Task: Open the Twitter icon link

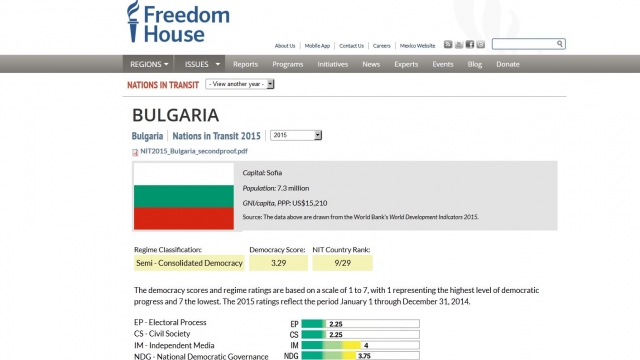Action: click(x=481, y=44)
